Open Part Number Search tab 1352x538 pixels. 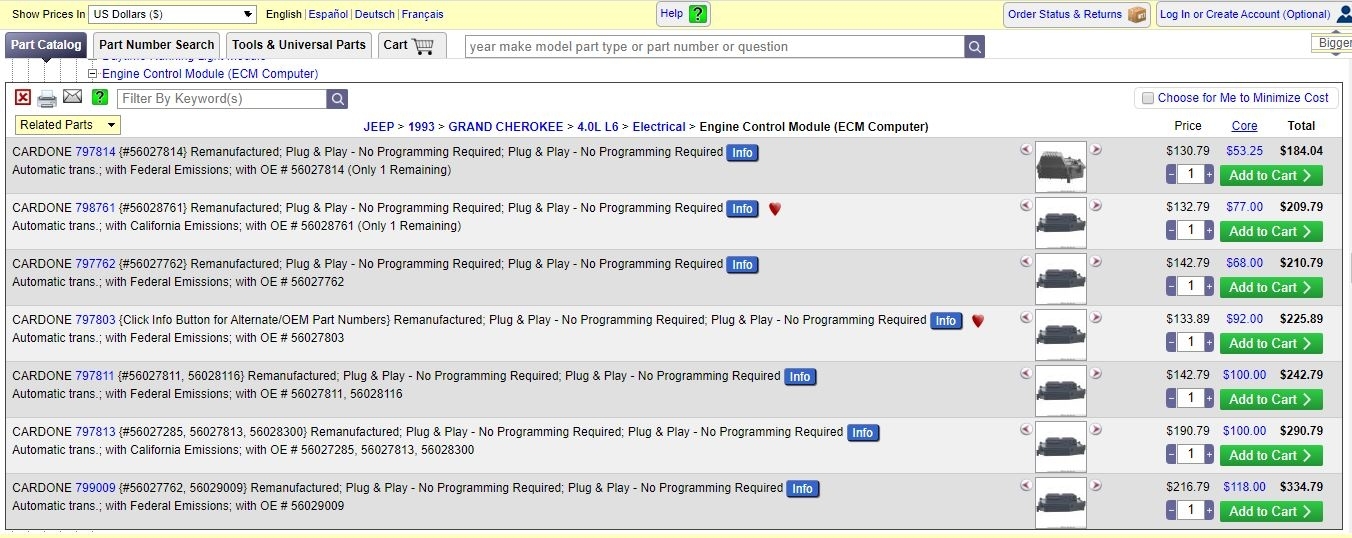pos(157,45)
